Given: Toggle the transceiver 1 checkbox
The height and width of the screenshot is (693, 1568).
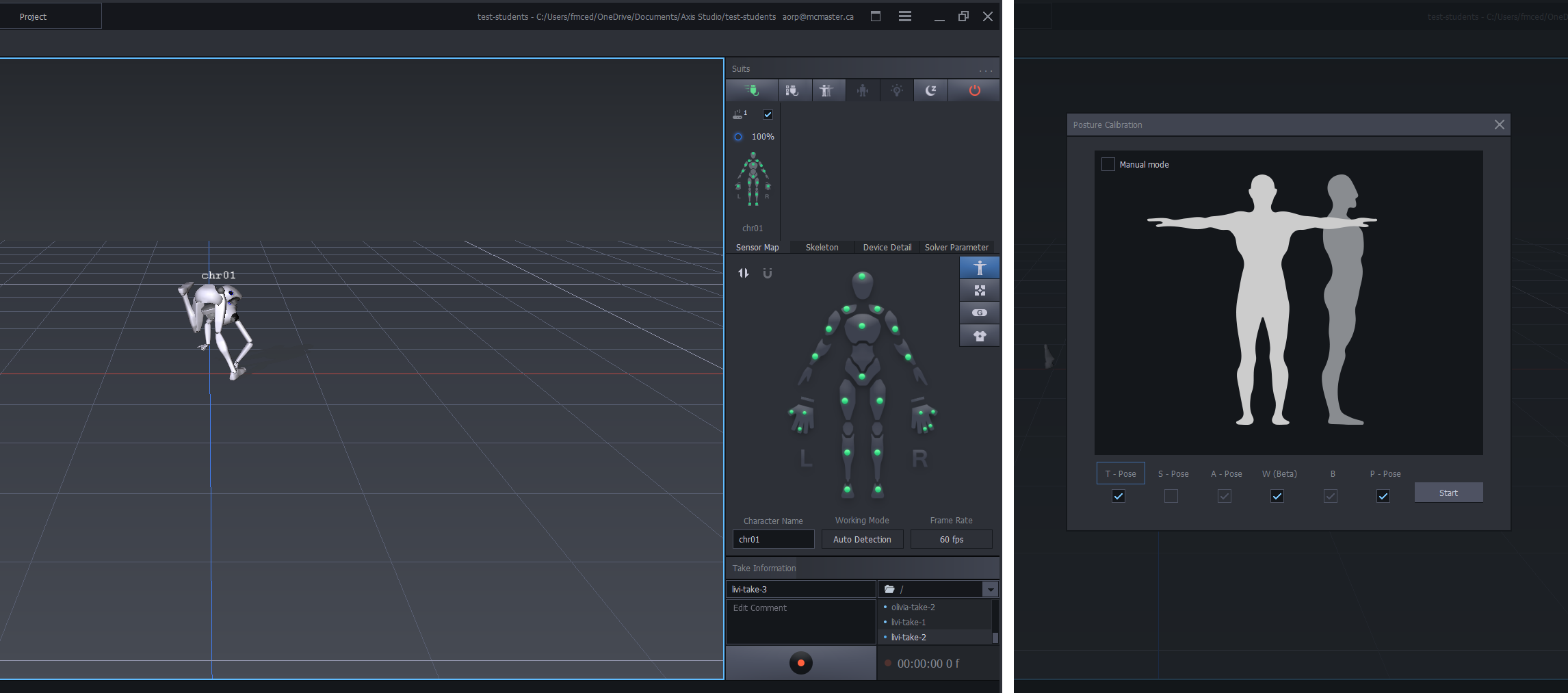Looking at the screenshot, I should click(x=768, y=115).
